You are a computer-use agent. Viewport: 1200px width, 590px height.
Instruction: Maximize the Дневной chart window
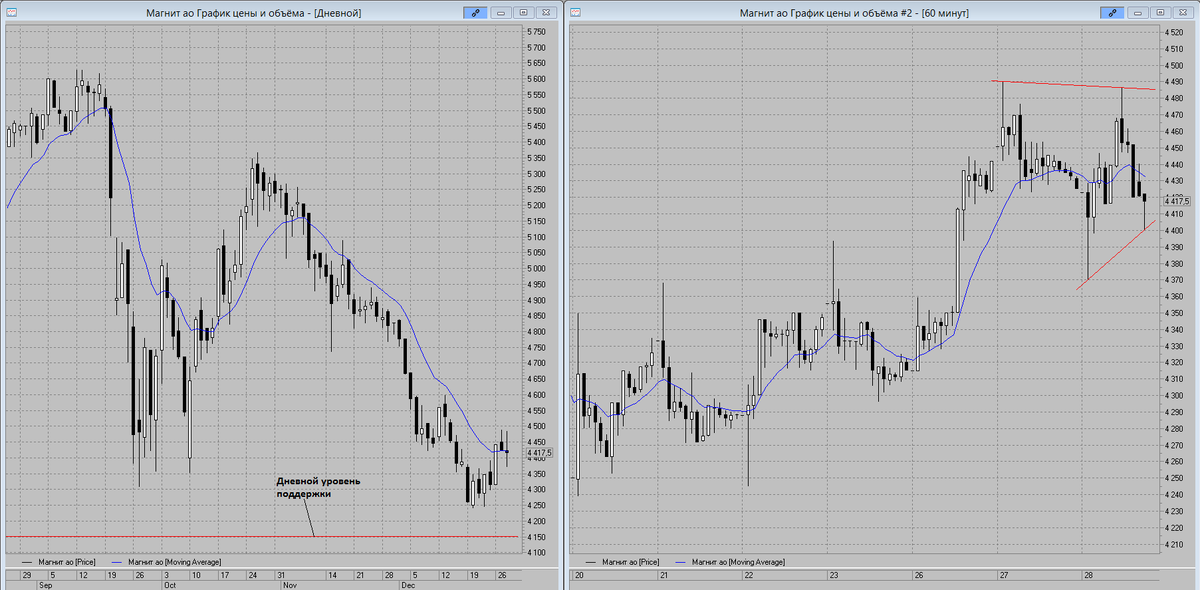click(x=525, y=13)
